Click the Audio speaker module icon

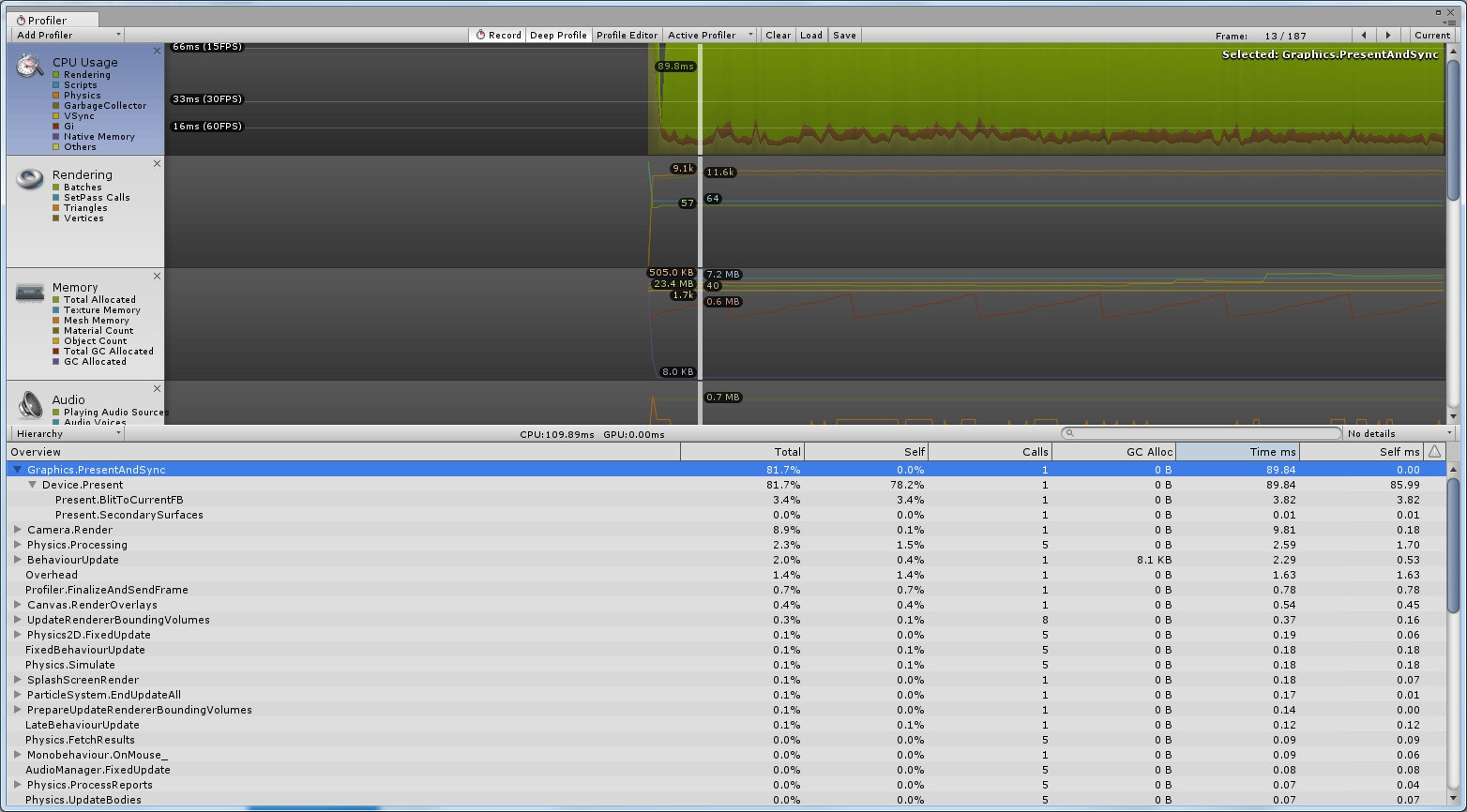(x=30, y=405)
